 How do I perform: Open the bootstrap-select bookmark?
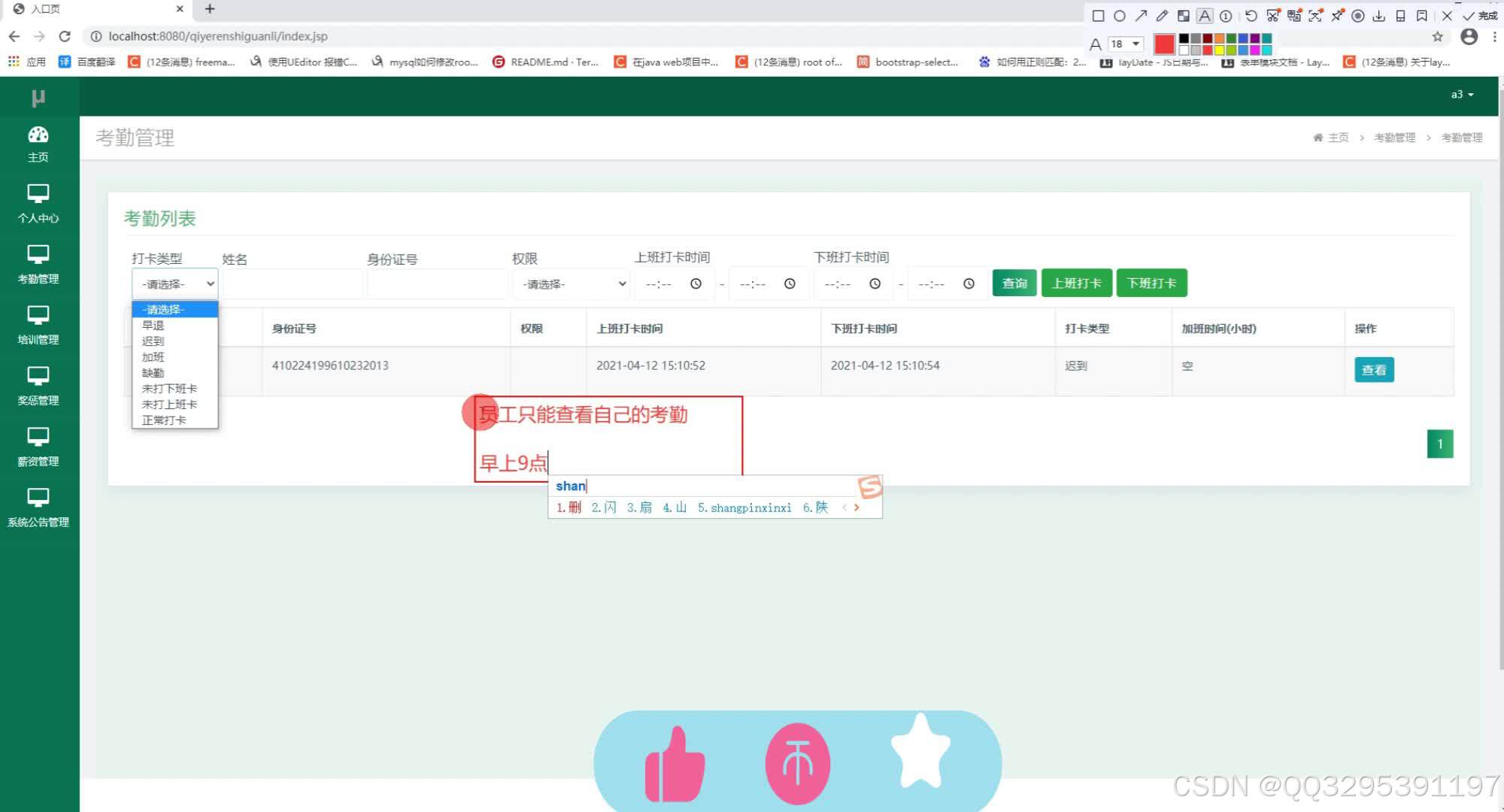(x=908, y=62)
